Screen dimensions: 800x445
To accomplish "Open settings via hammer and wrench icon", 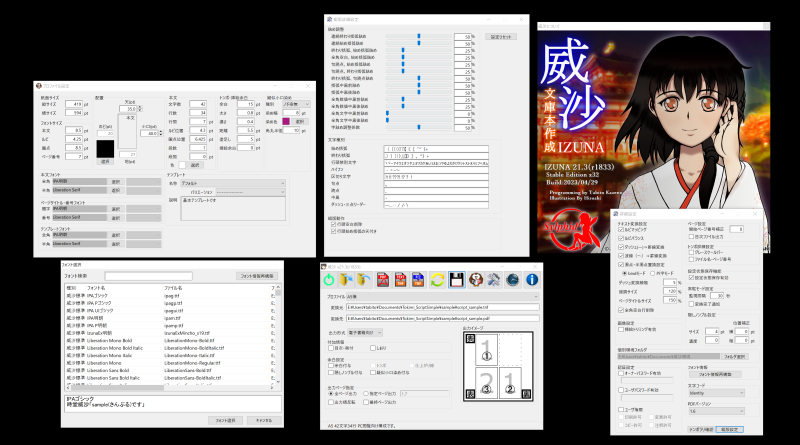I will (x=493, y=280).
